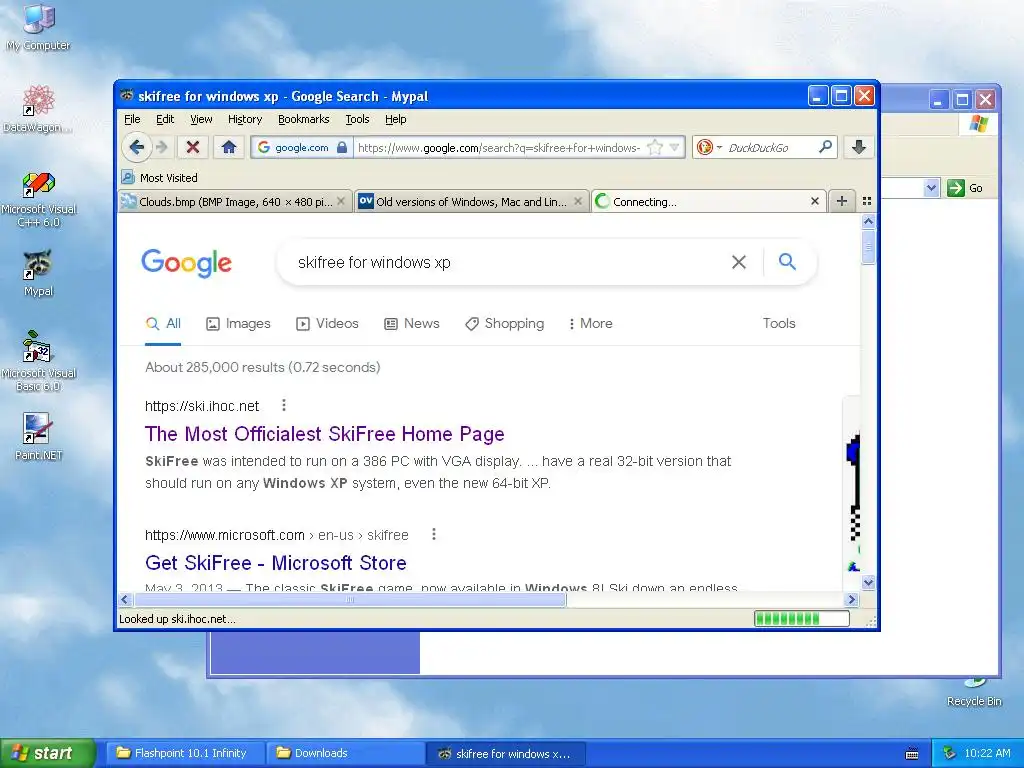The image size is (1024, 768).
Task: Close the Old versions of Windows tab
Action: coord(577,201)
